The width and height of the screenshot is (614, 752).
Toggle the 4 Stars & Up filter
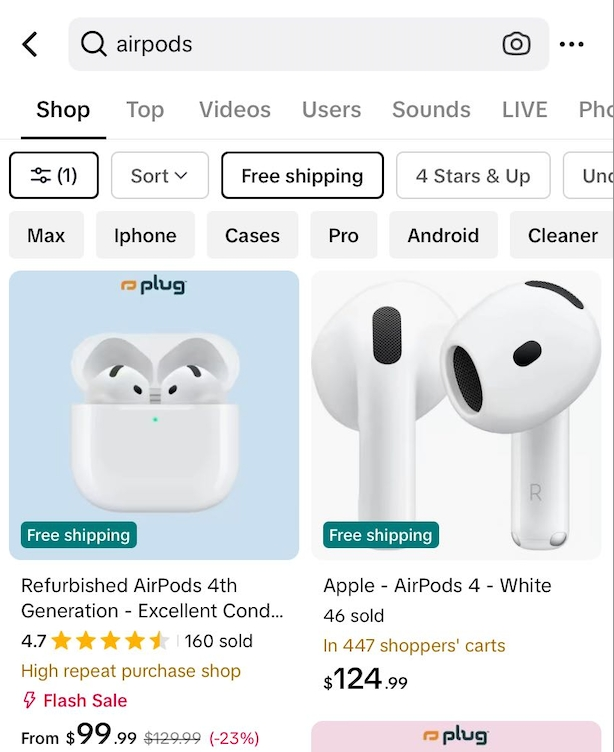473,176
